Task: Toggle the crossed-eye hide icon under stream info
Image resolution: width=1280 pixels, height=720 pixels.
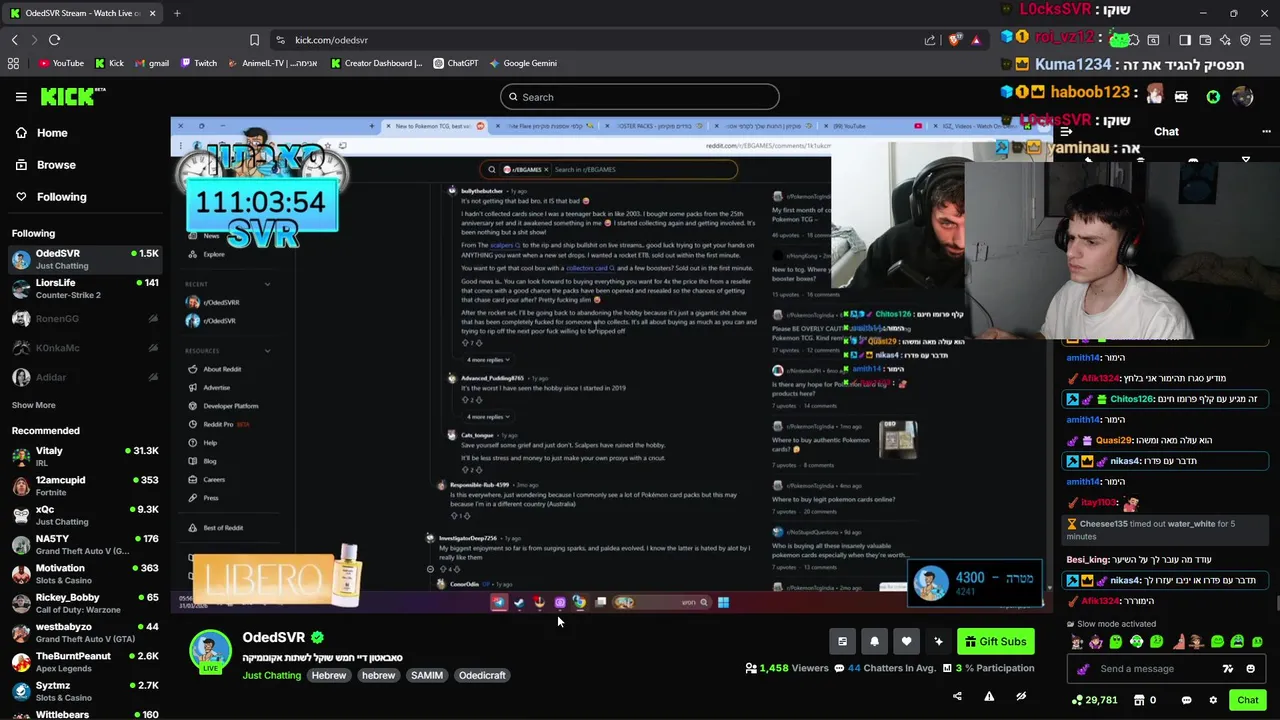Action: [1021, 697]
